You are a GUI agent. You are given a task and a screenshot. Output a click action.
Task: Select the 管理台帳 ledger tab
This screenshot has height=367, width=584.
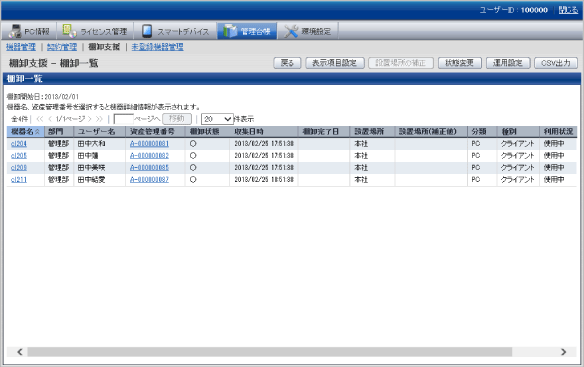pos(247,31)
